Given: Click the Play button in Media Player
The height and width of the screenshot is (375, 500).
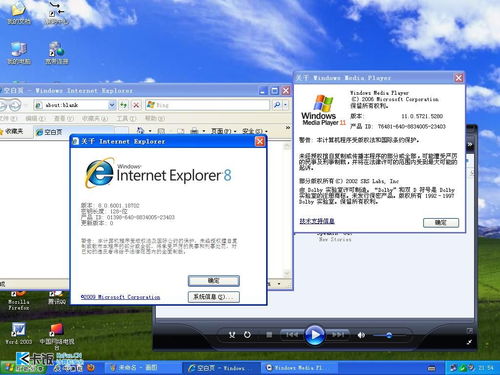Looking at the screenshot, I should [314, 334].
